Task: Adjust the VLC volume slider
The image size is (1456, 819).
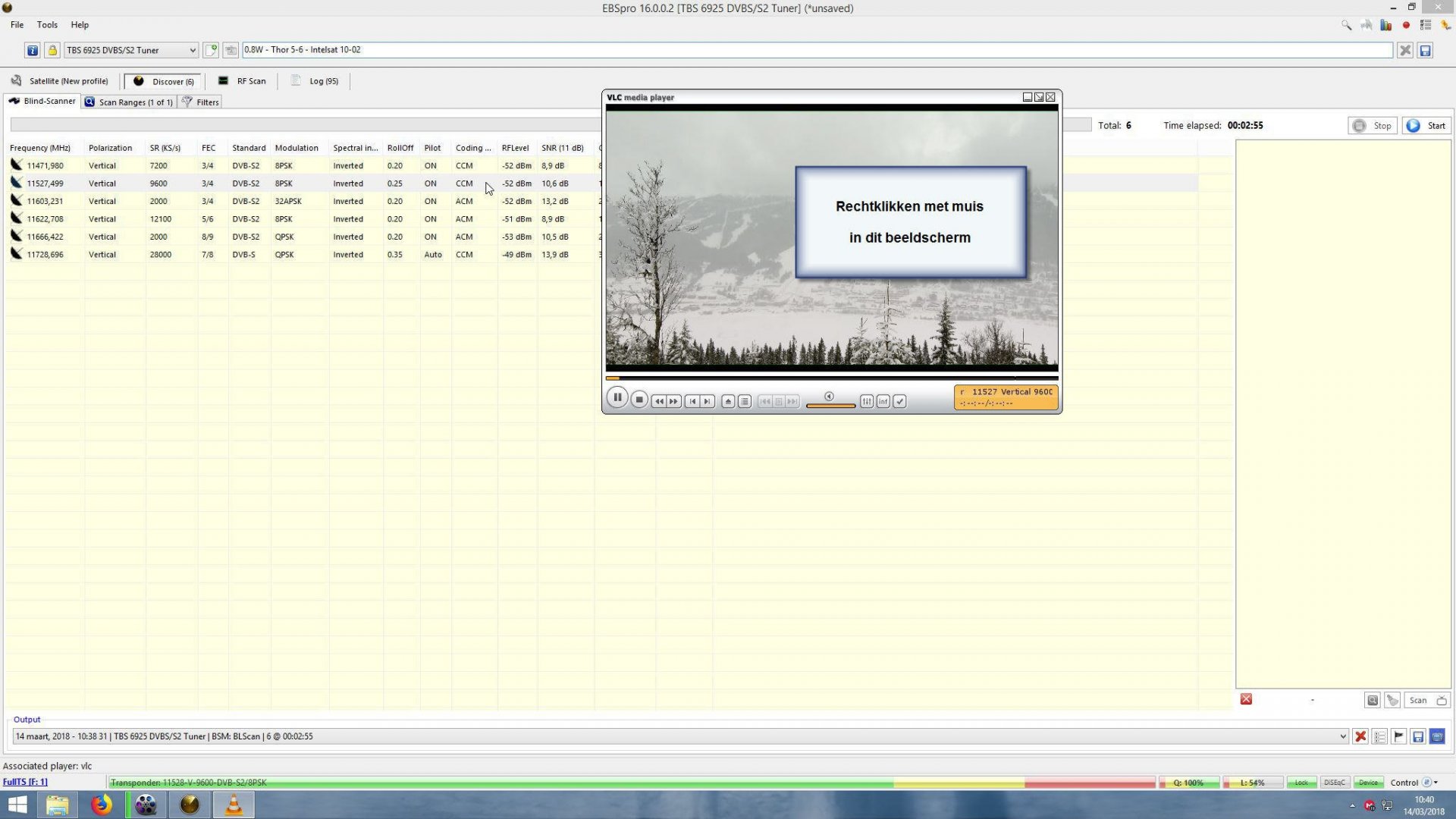Action: click(x=830, y=406)
